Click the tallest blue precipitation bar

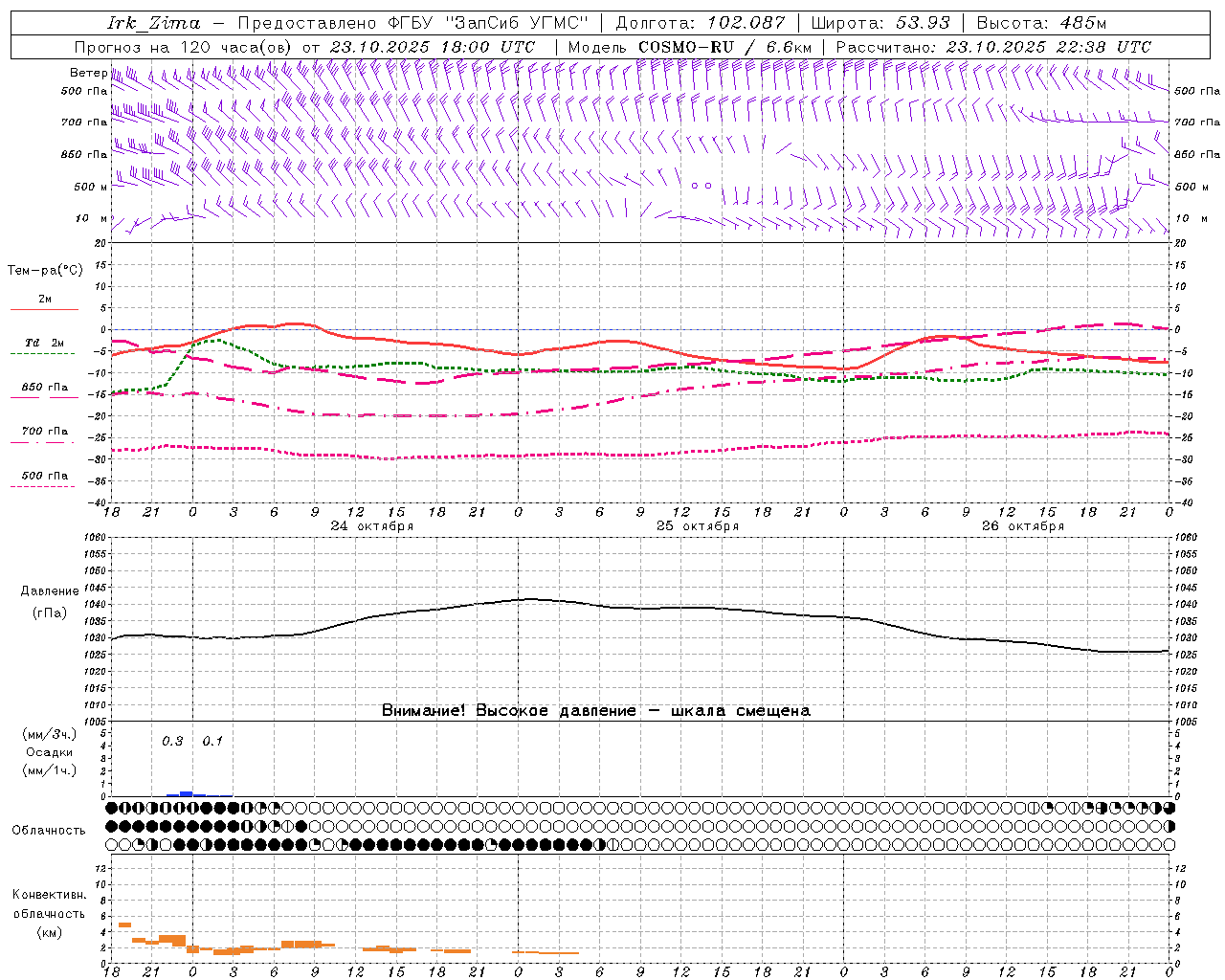tap(187, 793)
